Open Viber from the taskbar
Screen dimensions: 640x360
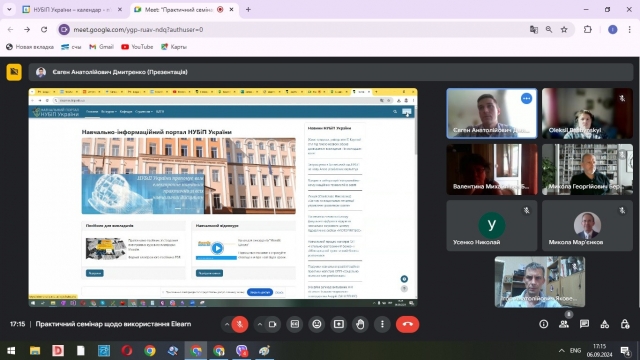point(242,351)
